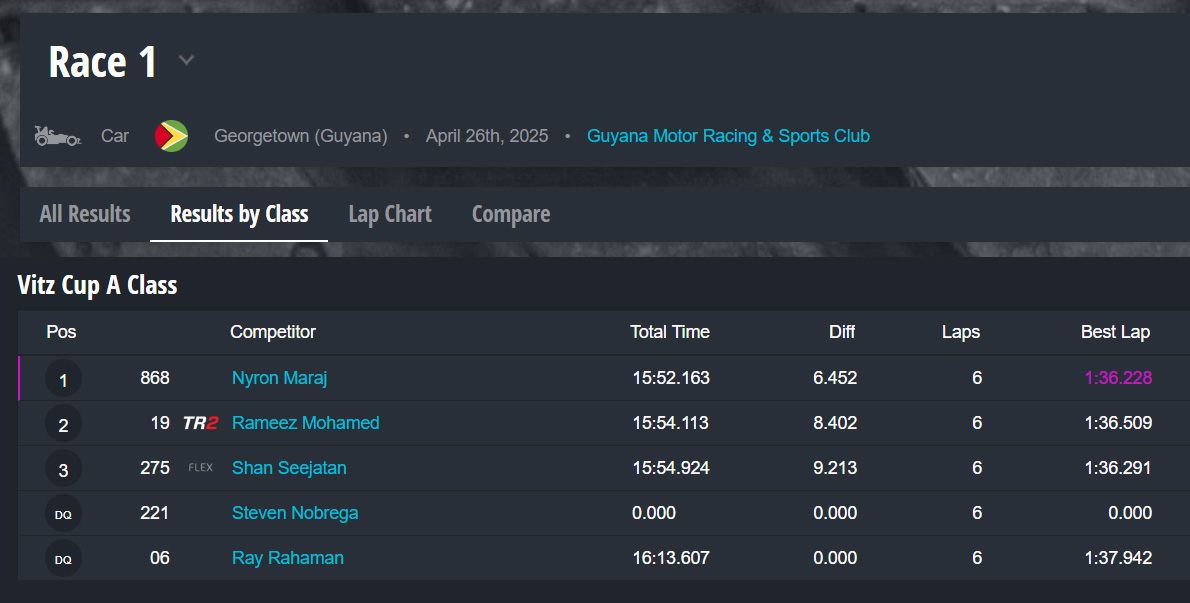Image resolution: width=1190 pixels, height=603 pixels.
Task: Open Guyana Motor Racing & Sports Club link
Action: pyautogui.click(x=728, y=136)
